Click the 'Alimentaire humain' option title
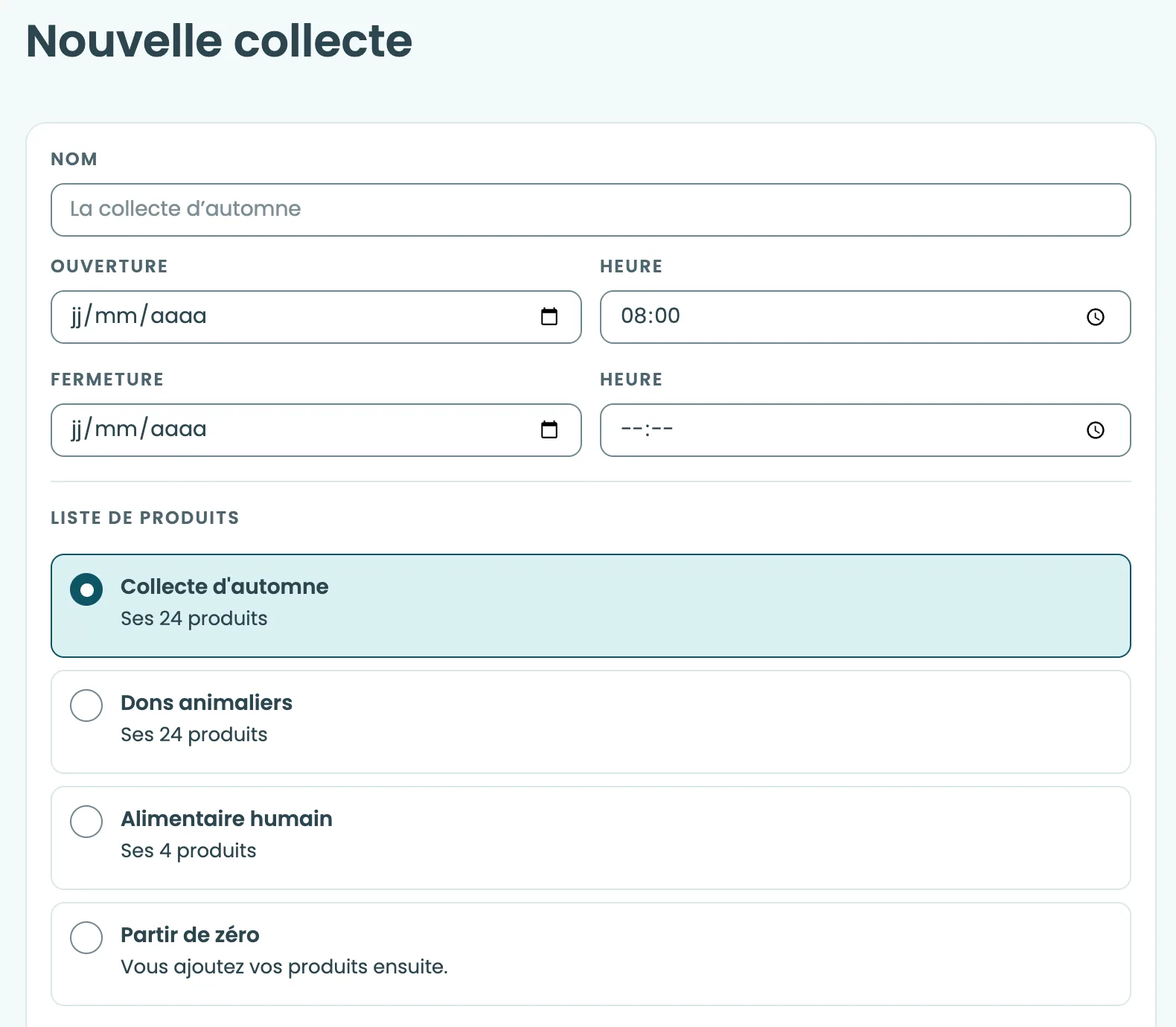The image size is (1176, 1027). (226, 819)
